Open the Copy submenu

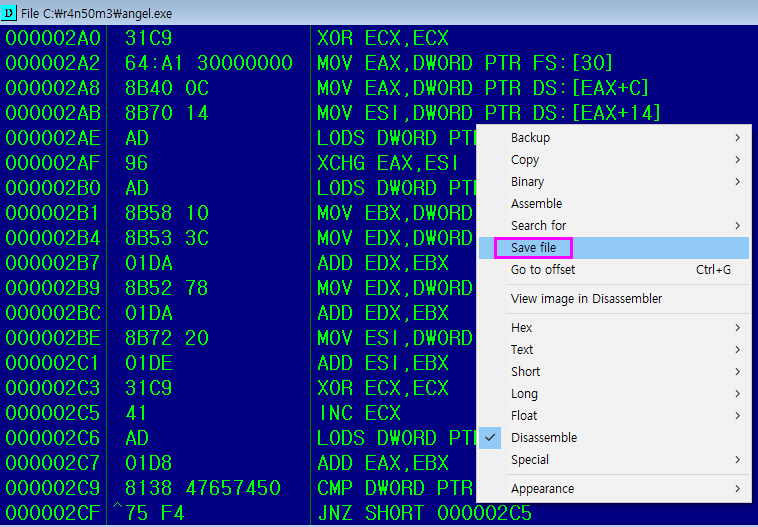coord(613,160)
